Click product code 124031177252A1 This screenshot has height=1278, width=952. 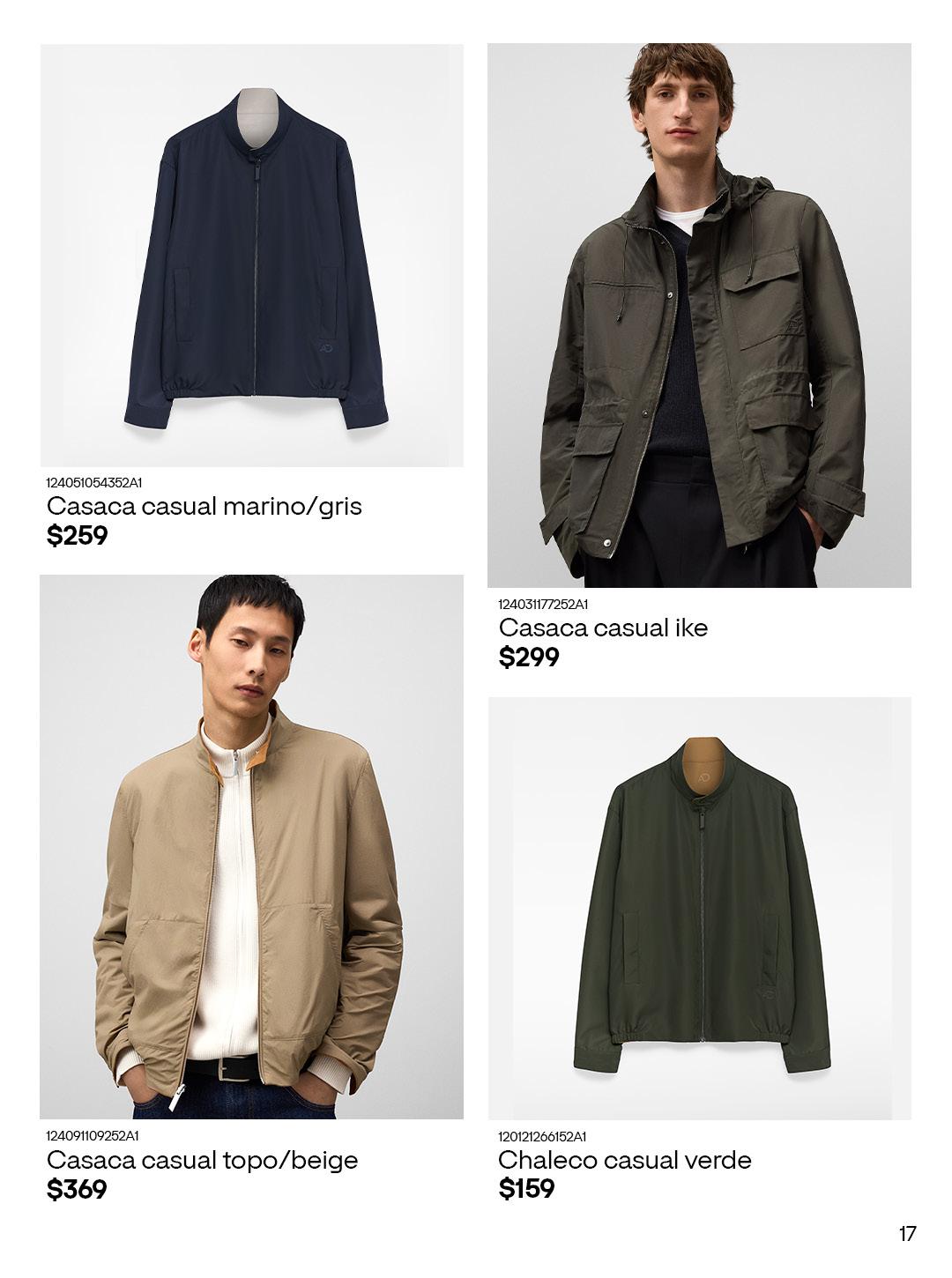click(x=544, y=604)
